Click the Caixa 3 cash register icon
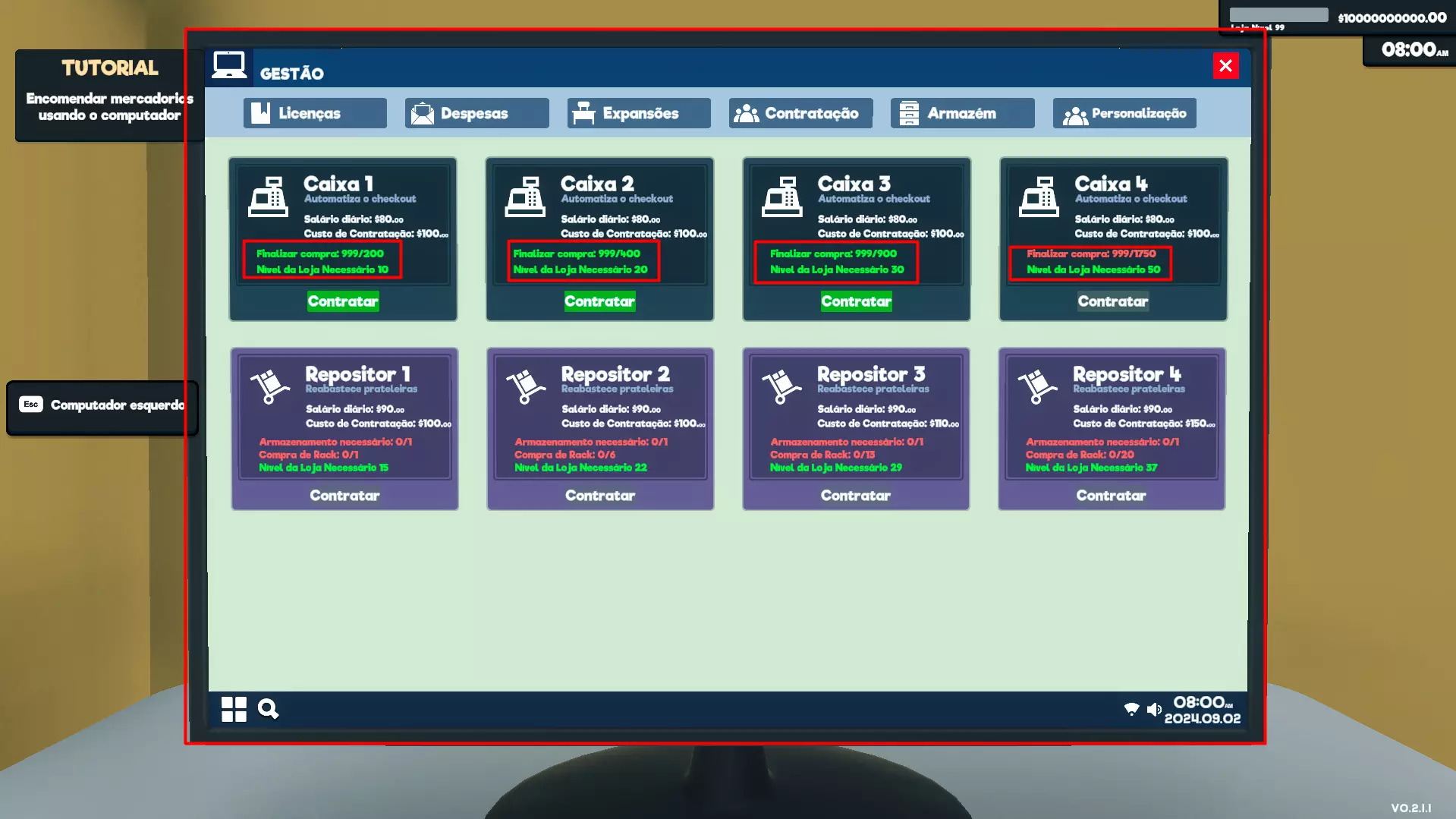This screenshot has height=819, width=1456. [782, 197]
